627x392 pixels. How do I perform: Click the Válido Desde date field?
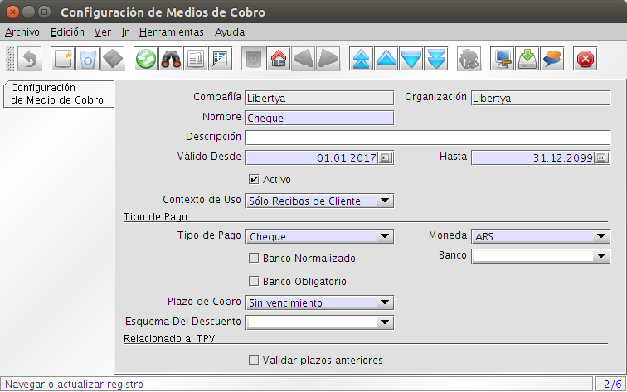click(312, 158)
